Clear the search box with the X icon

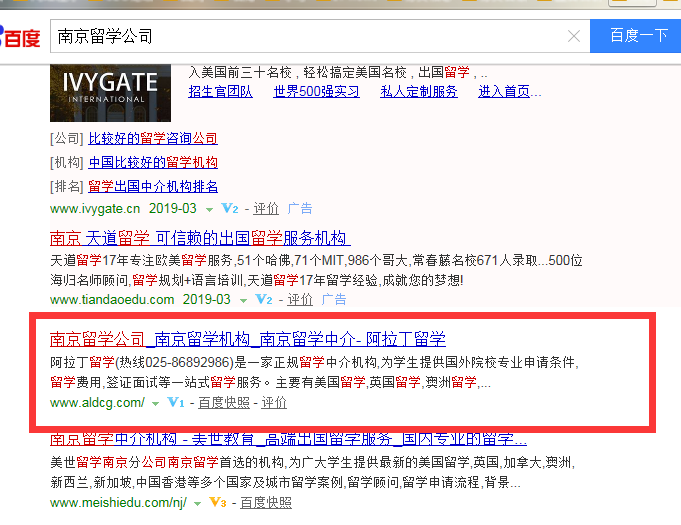pos(574,36)
